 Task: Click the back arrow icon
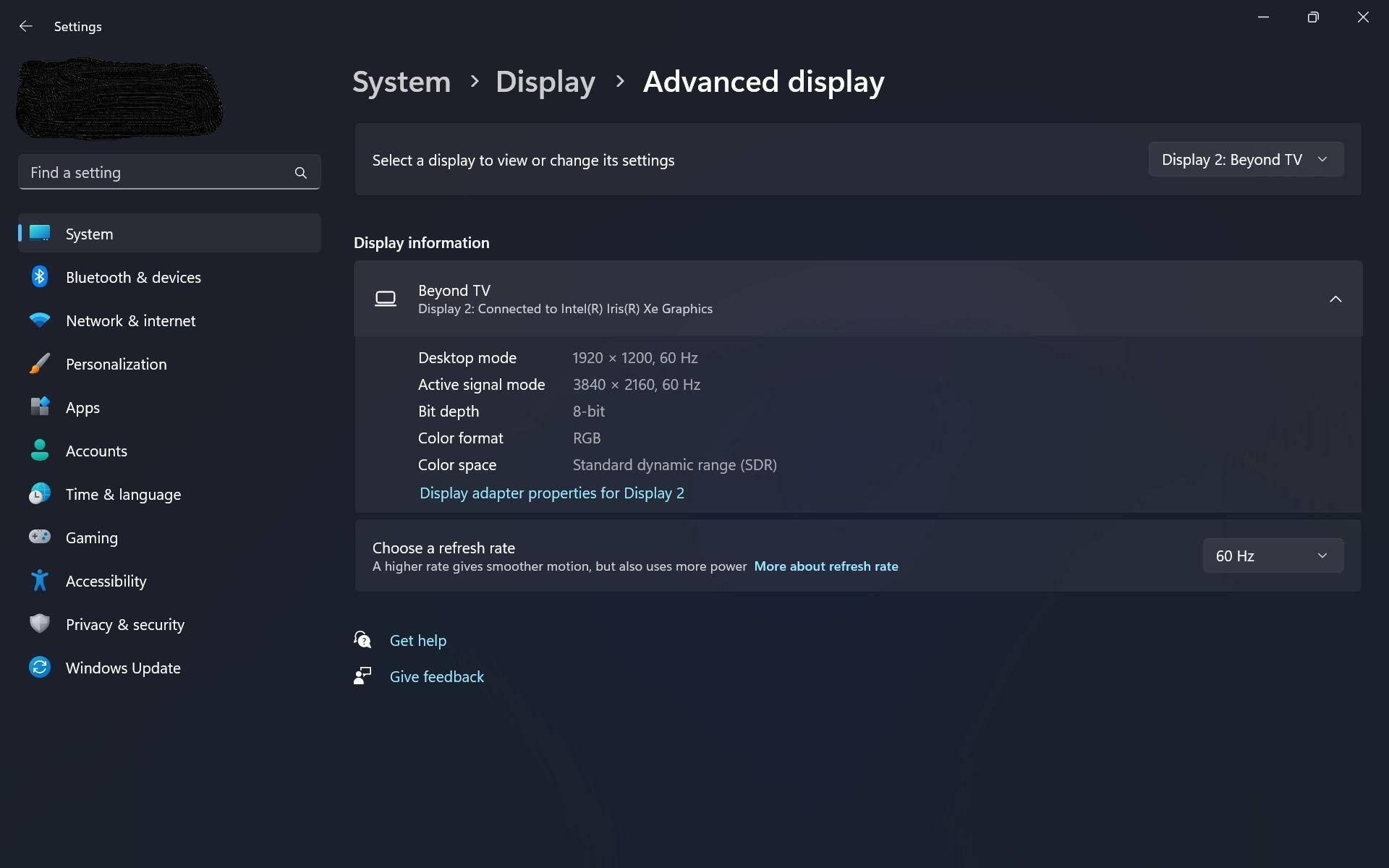tap(26, 26)
